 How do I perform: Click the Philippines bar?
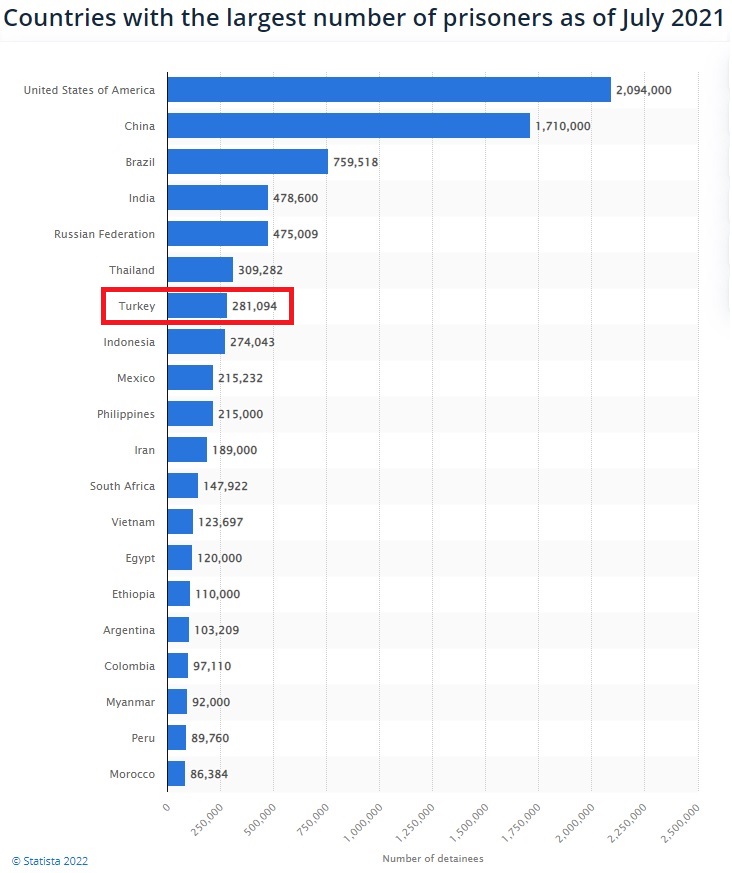coord(190,414)
